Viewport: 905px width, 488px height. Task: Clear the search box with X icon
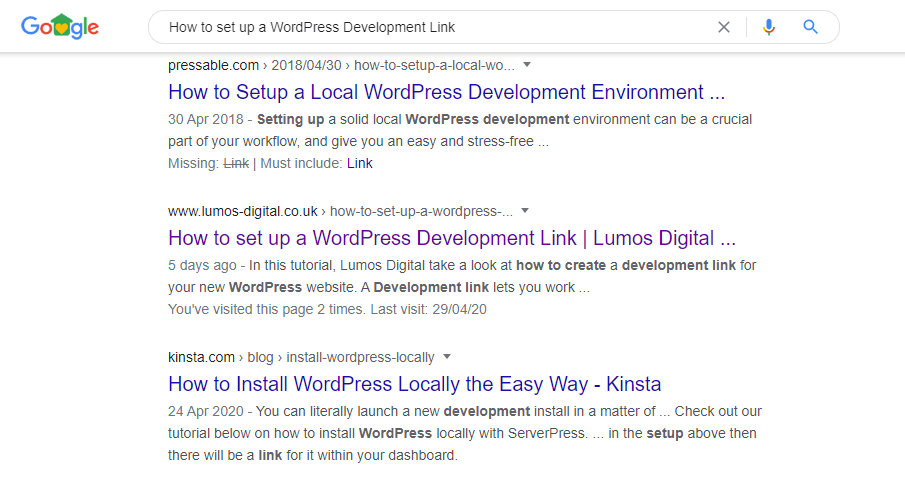coord(724,27)
